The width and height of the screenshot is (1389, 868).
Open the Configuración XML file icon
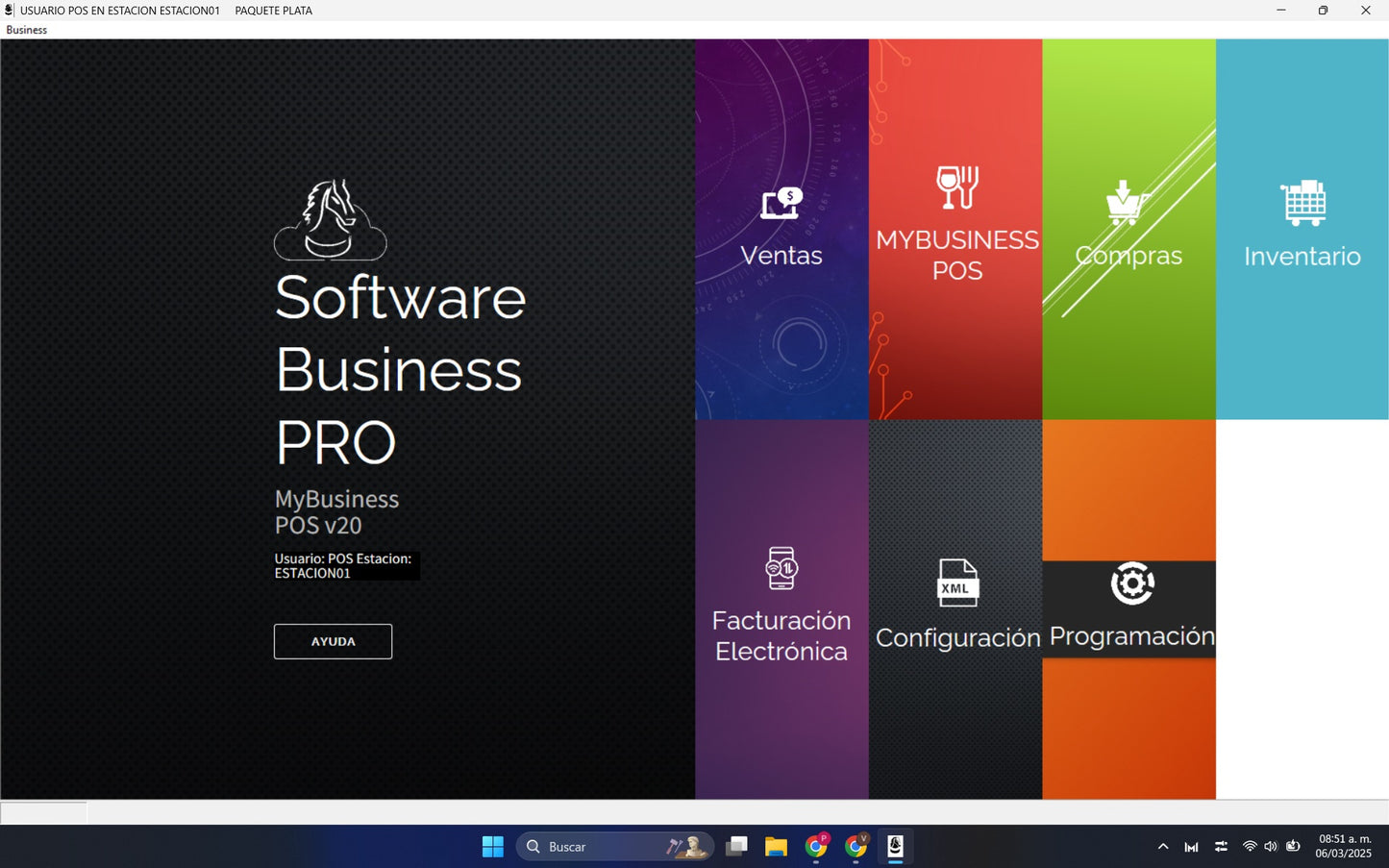point(957,583)
